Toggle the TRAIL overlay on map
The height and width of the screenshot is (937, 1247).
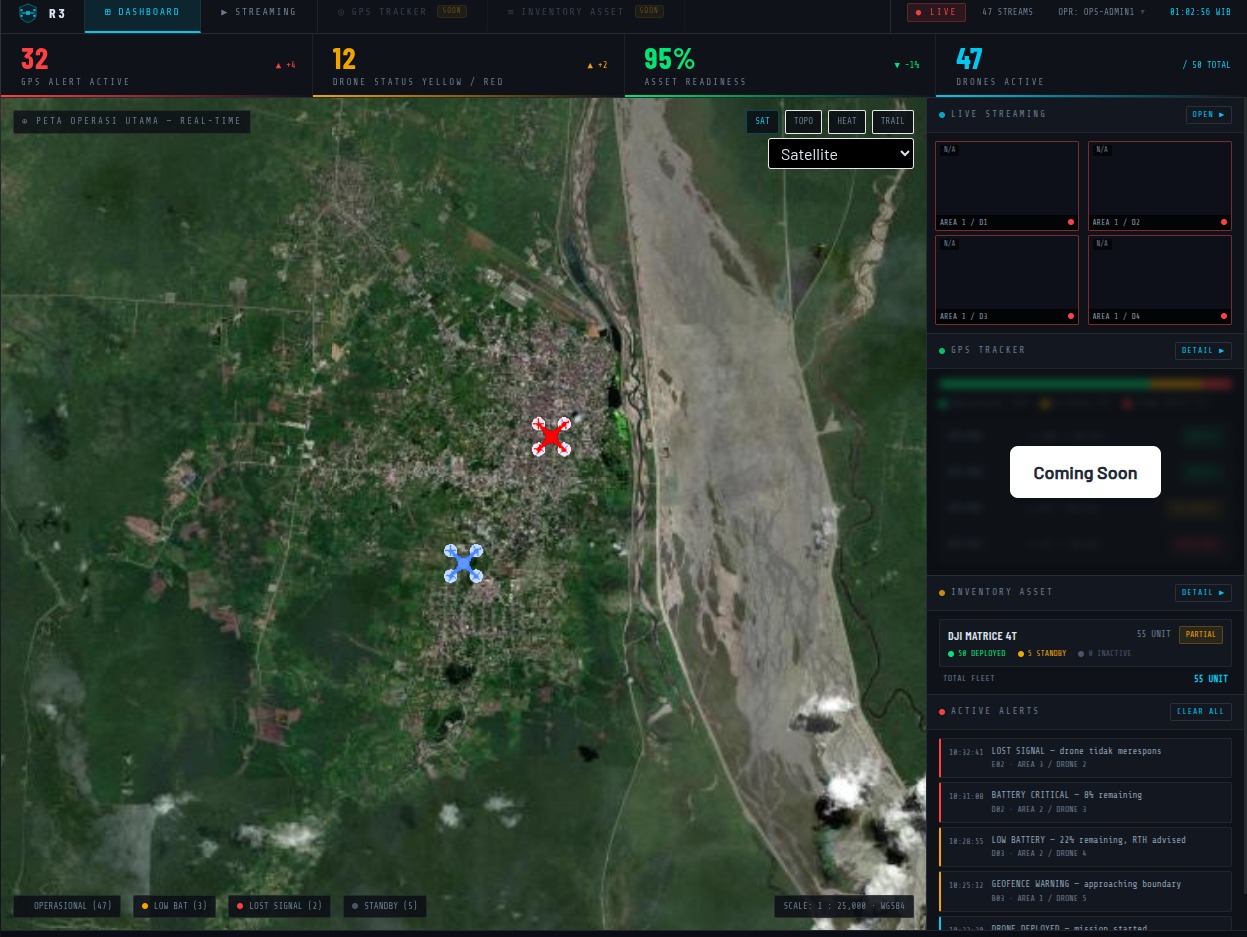click(x=893, y=121)
